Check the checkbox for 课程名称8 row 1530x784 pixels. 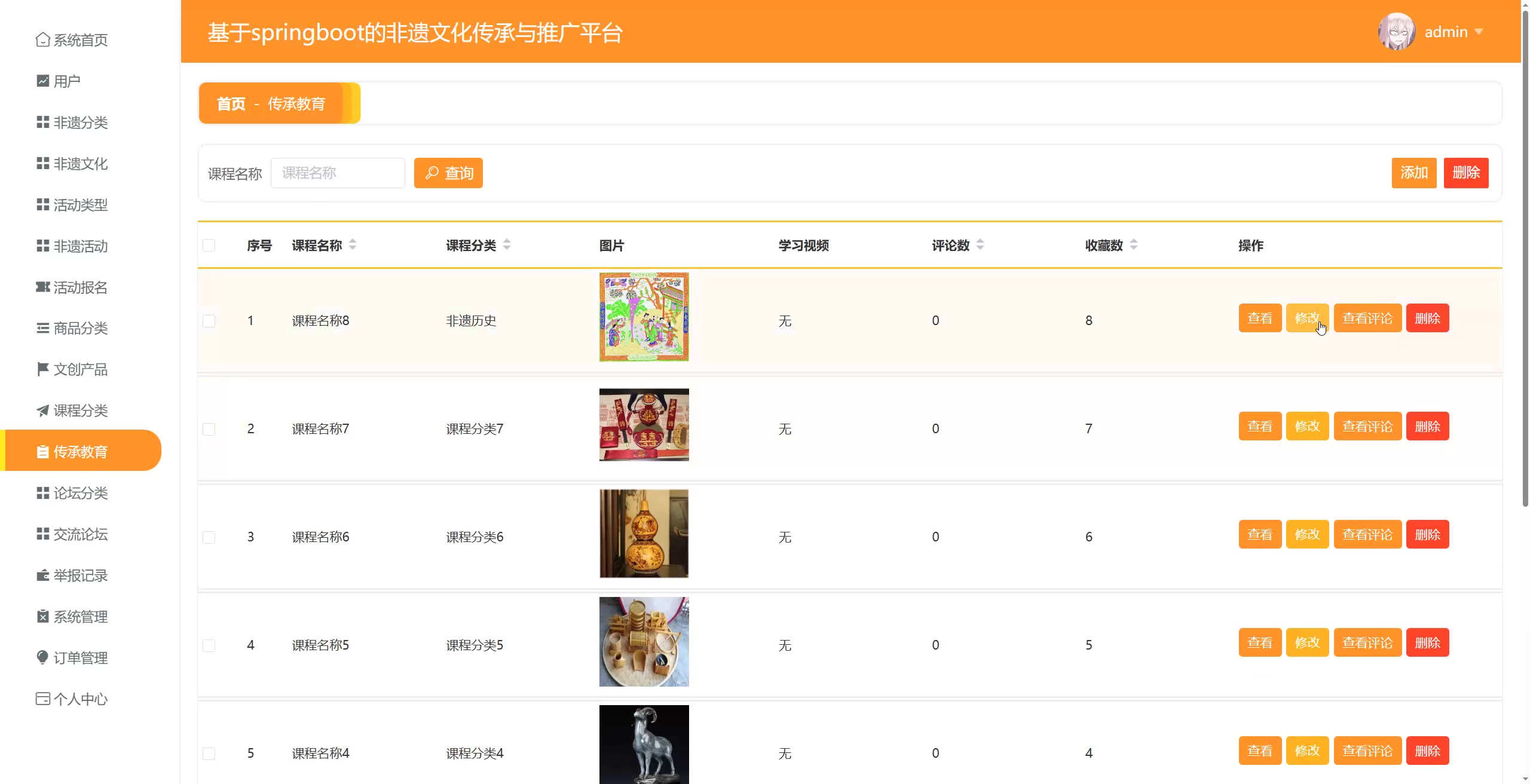209,321
